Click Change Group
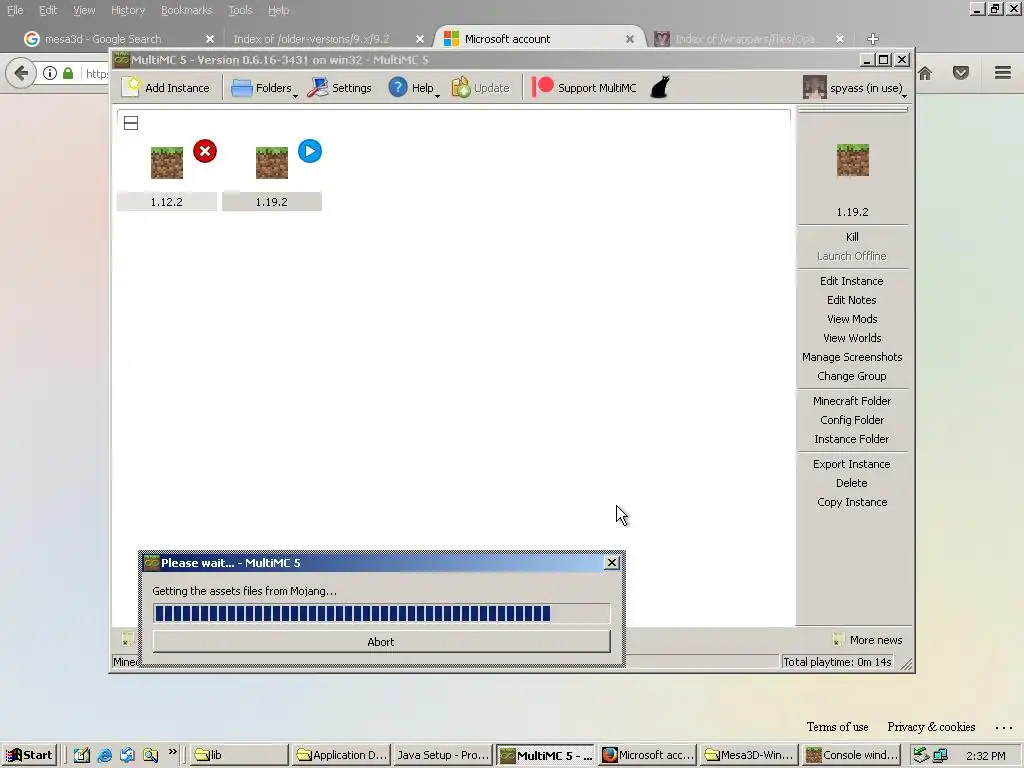This screenshot has height=768, width=1024. (x=852, y=376)
